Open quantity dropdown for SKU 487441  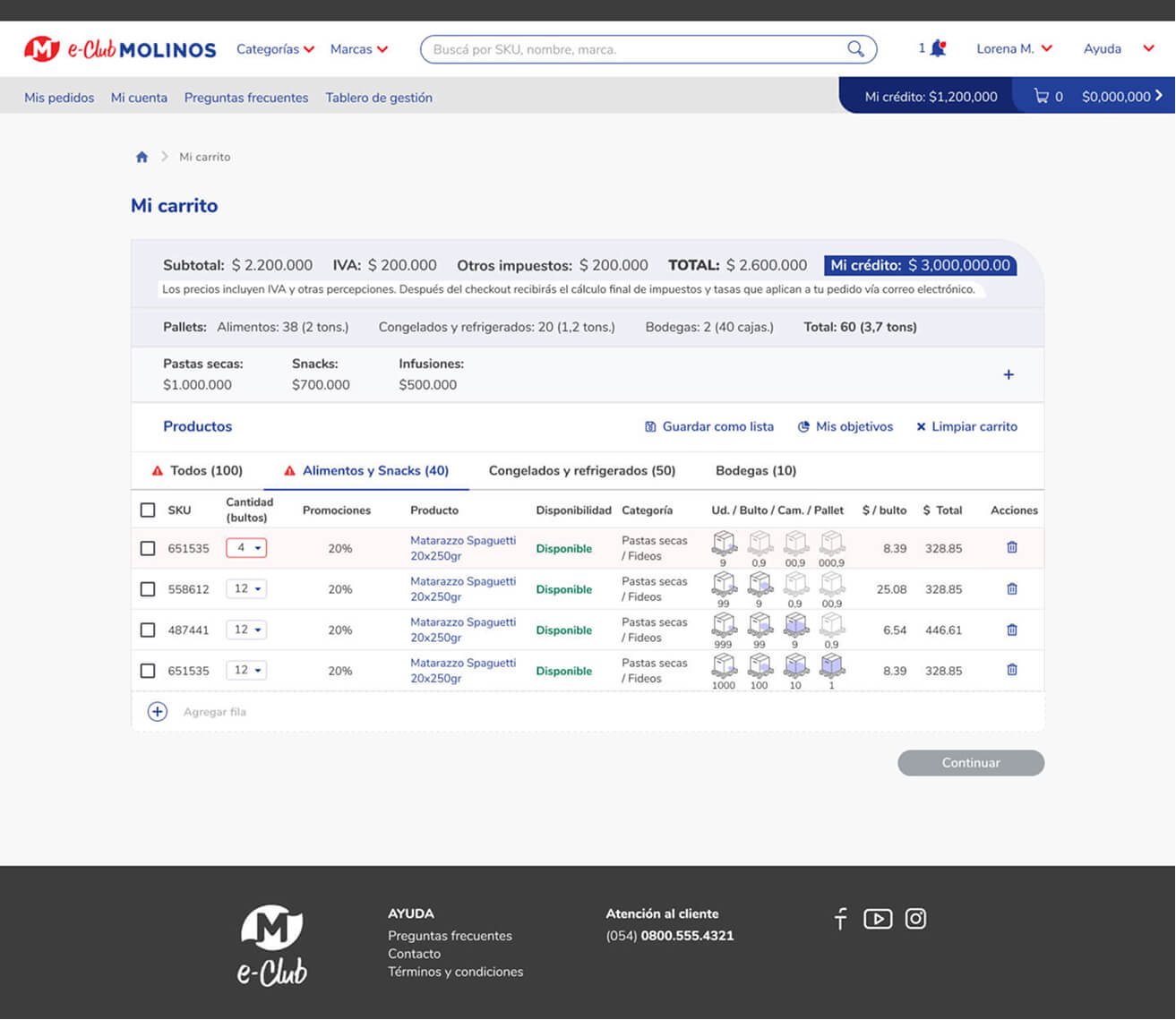[x=246, y=630]
